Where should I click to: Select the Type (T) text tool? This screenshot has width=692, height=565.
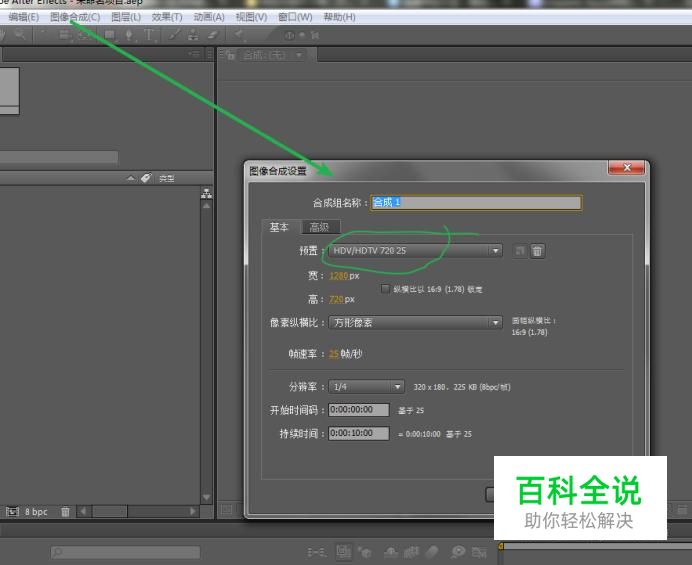(149, 35)
